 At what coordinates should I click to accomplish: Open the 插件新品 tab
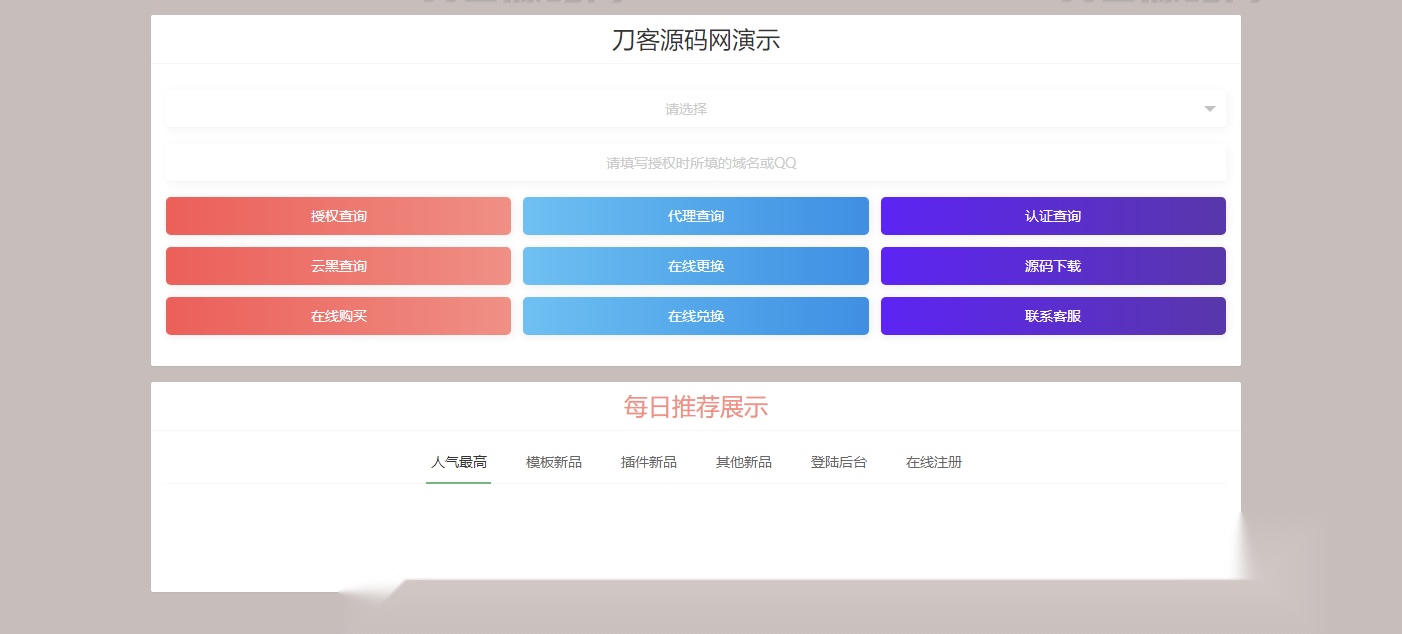649,462
